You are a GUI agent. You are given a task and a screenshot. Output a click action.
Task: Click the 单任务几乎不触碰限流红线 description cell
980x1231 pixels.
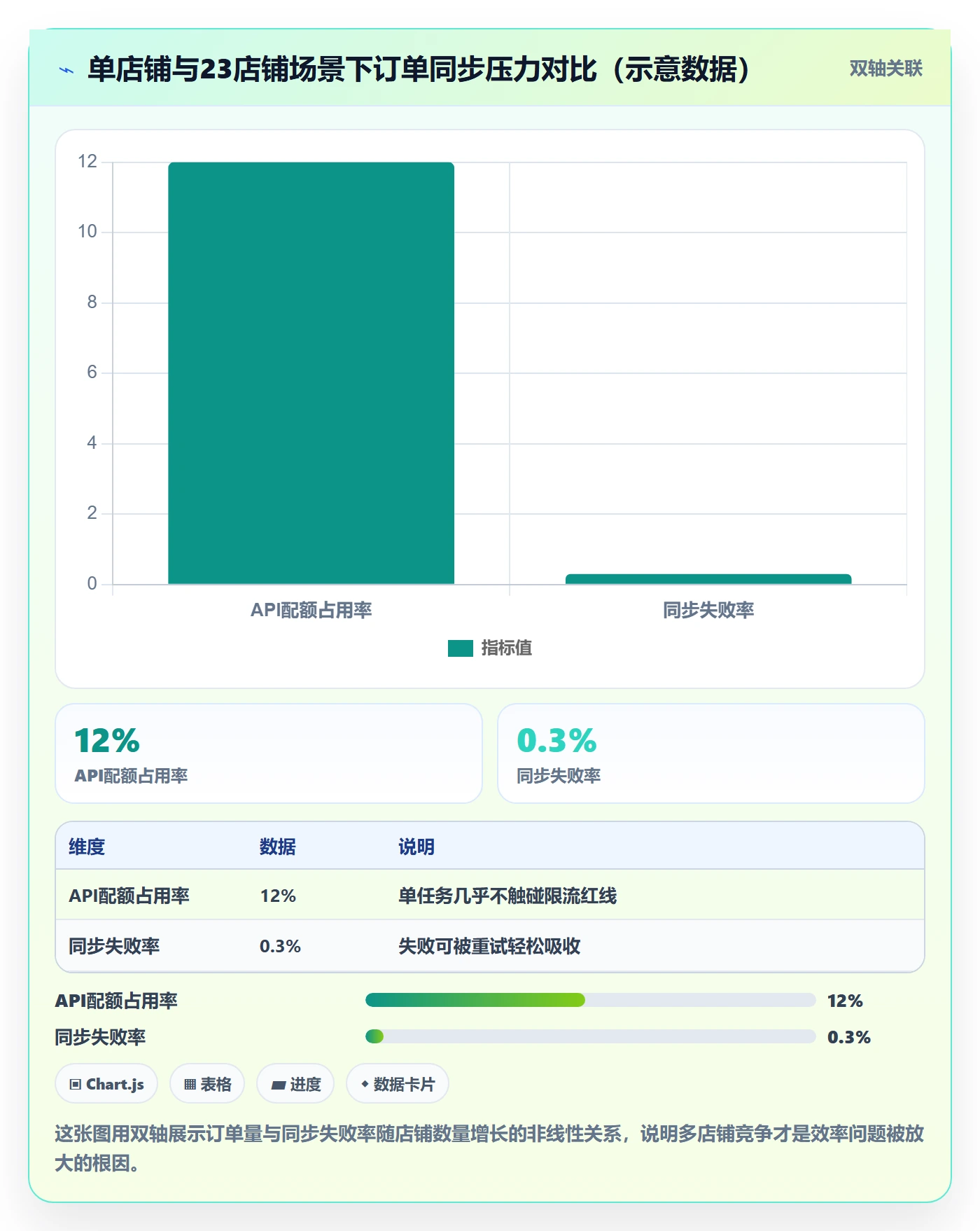click(507, 896)
